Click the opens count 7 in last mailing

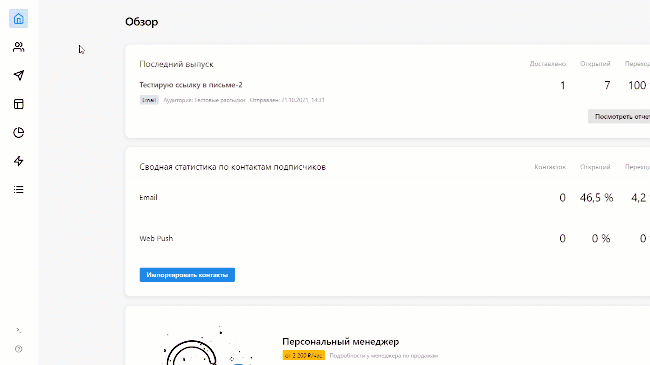click(607, 85)
